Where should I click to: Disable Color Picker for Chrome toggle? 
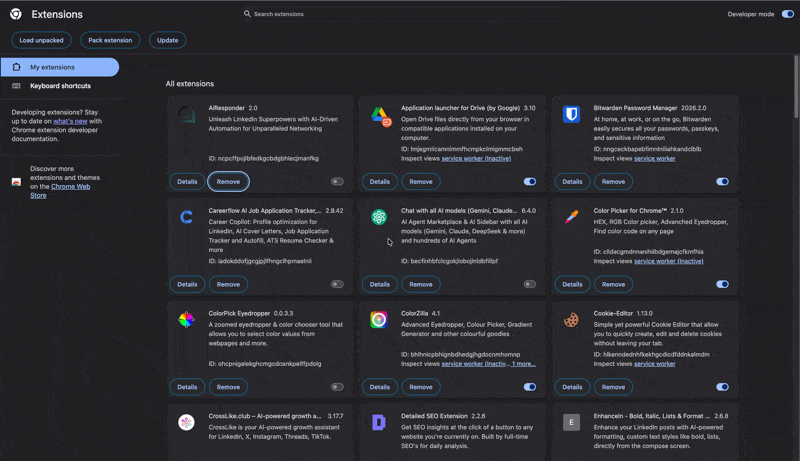pos(722,284)
